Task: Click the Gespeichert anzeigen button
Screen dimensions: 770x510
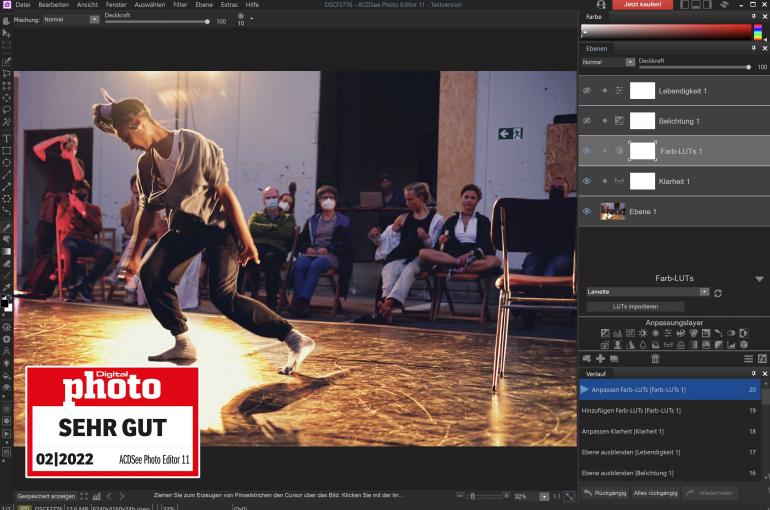Action: click(x=47, y=496)
